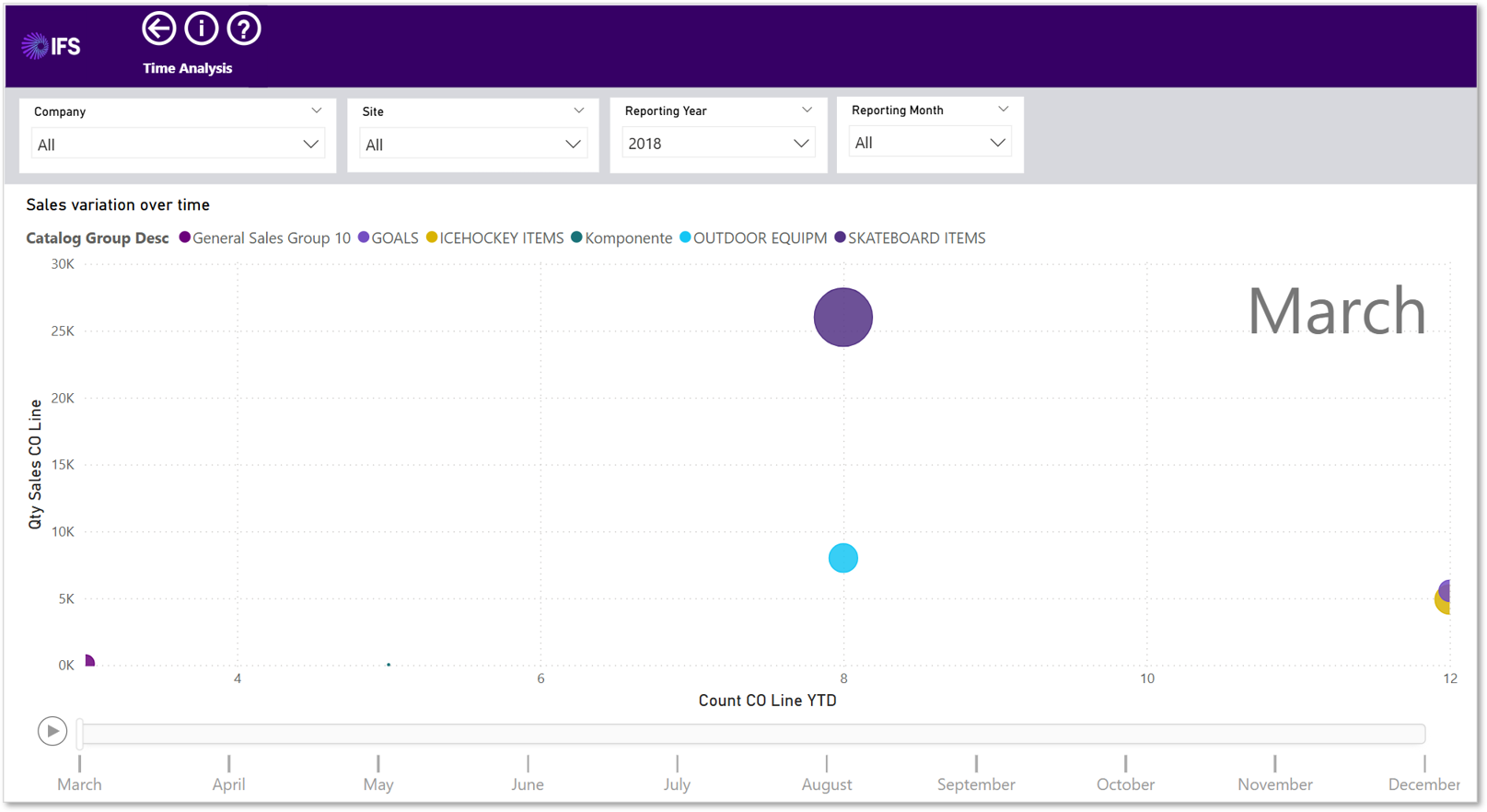The image size is (1487, 812).
Task: Expand the Company slicer header chevron
Action: click(317, 110)
